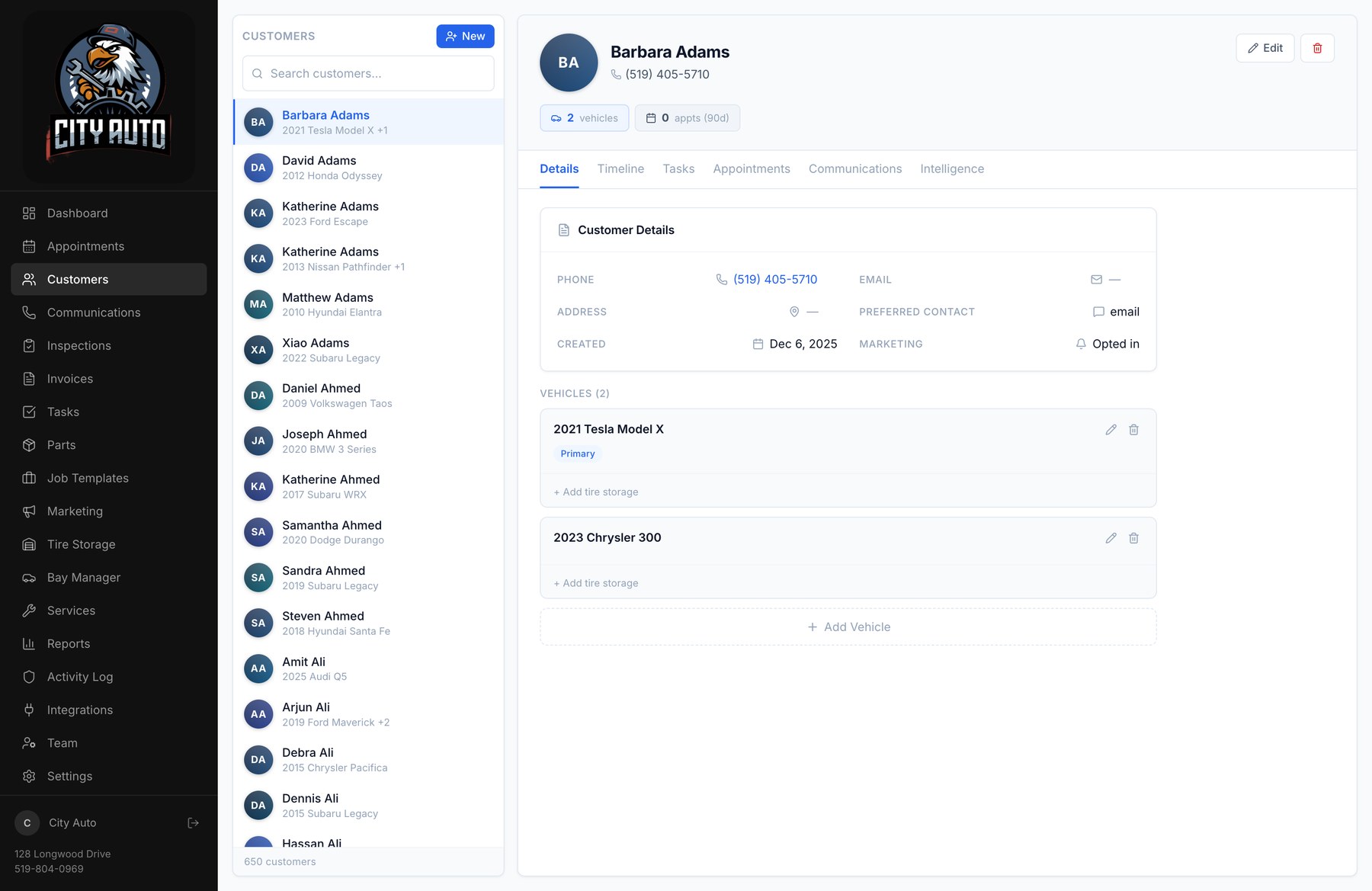Screen dimensions: 1372x891
Task: Open Tire Storage warehouse icon
Action: (29, 544)
